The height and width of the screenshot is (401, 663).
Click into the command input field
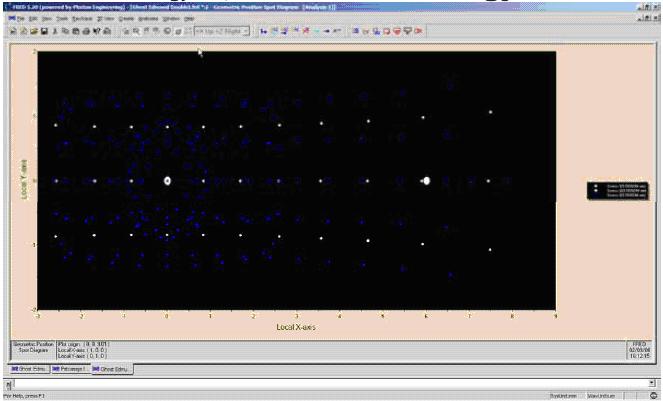point(330,384)
